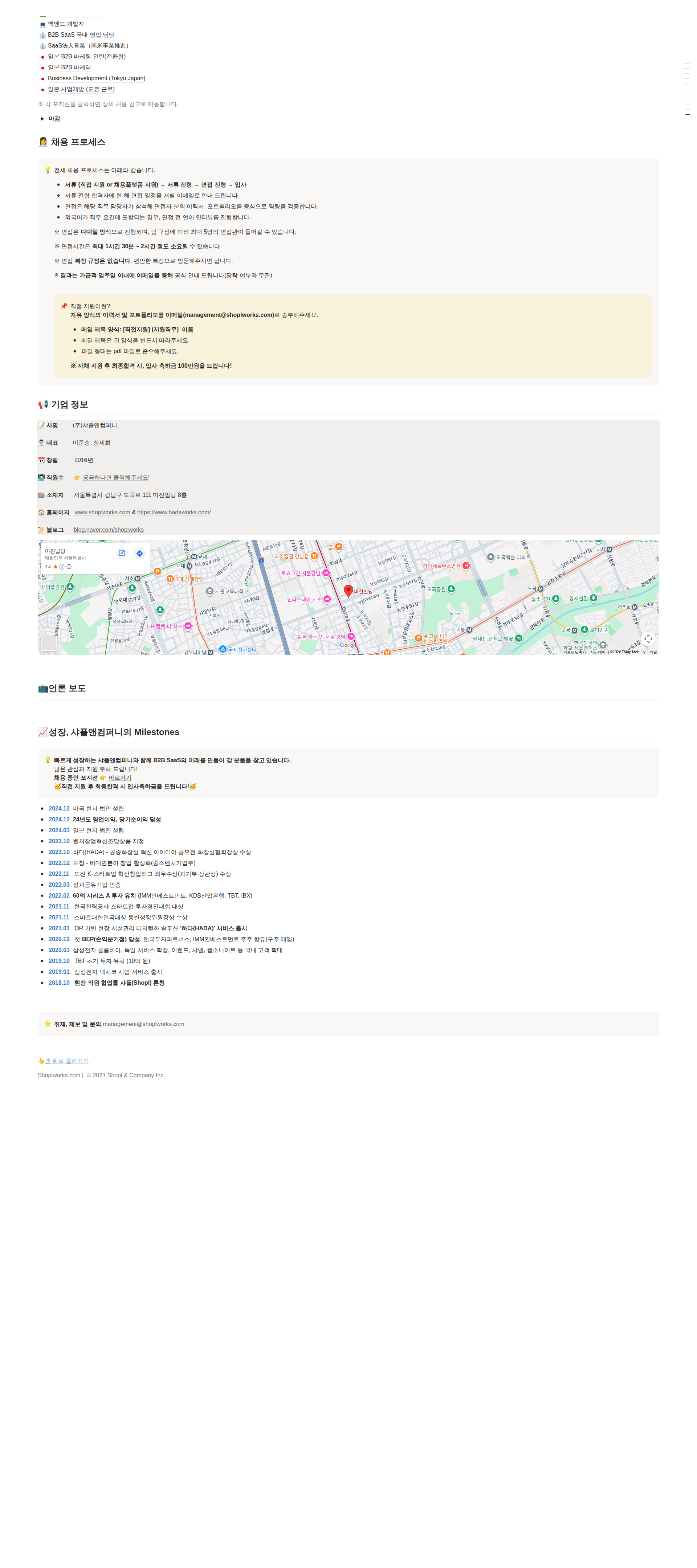Click the 2022.02 60억 시리즈 A 투자 유치 entry

coord(150,895)
